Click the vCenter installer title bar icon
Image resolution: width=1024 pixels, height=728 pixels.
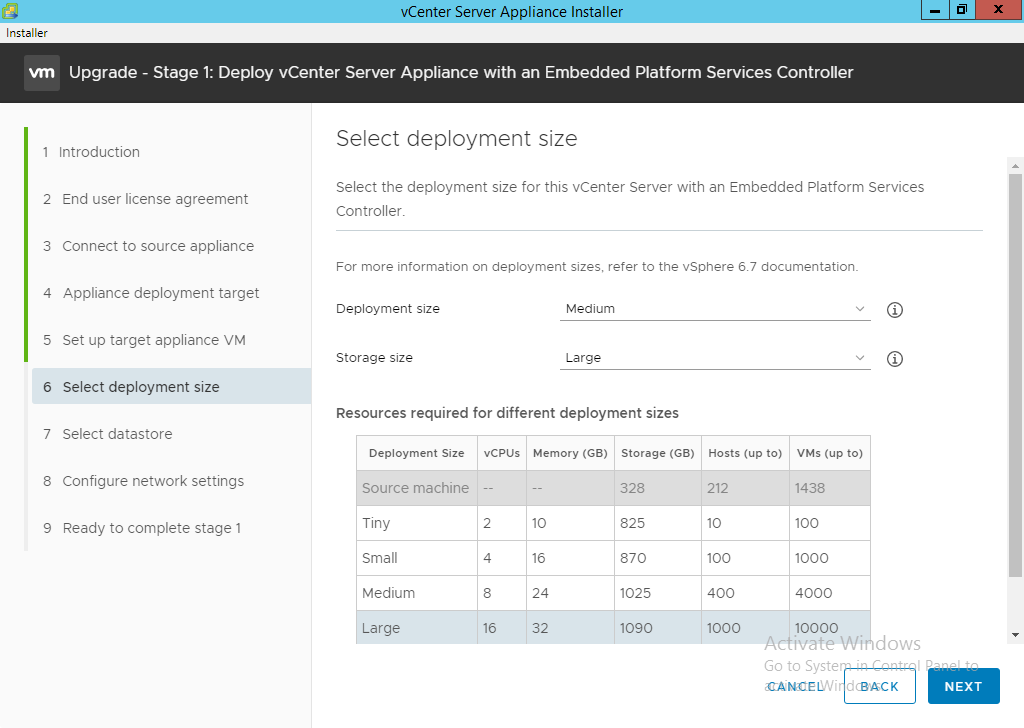point(10,10)
